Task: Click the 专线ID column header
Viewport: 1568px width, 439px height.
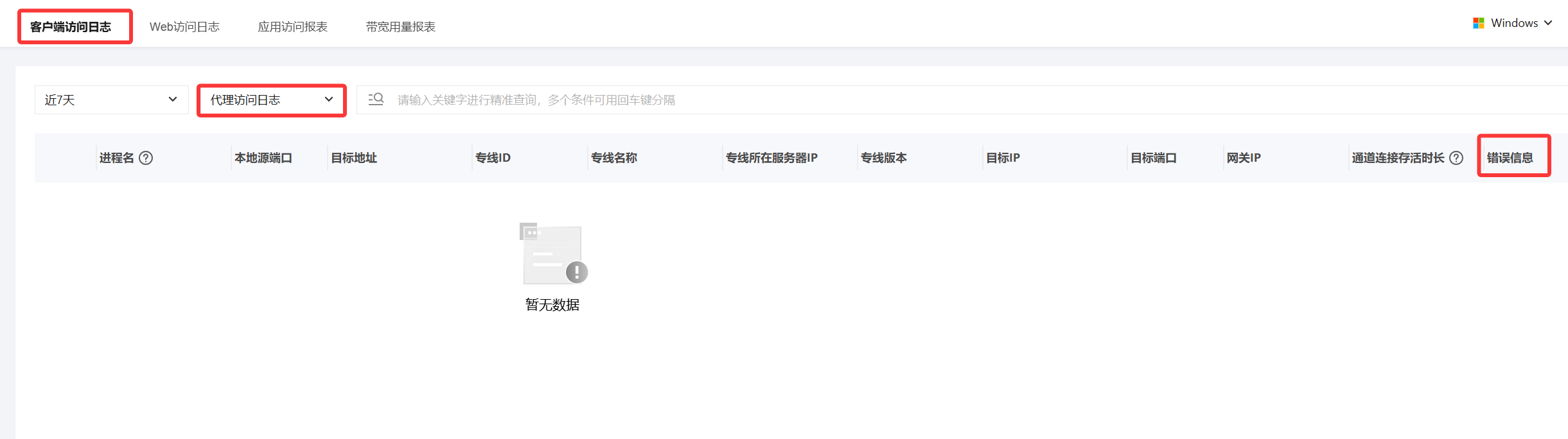Action: [493, 158]
